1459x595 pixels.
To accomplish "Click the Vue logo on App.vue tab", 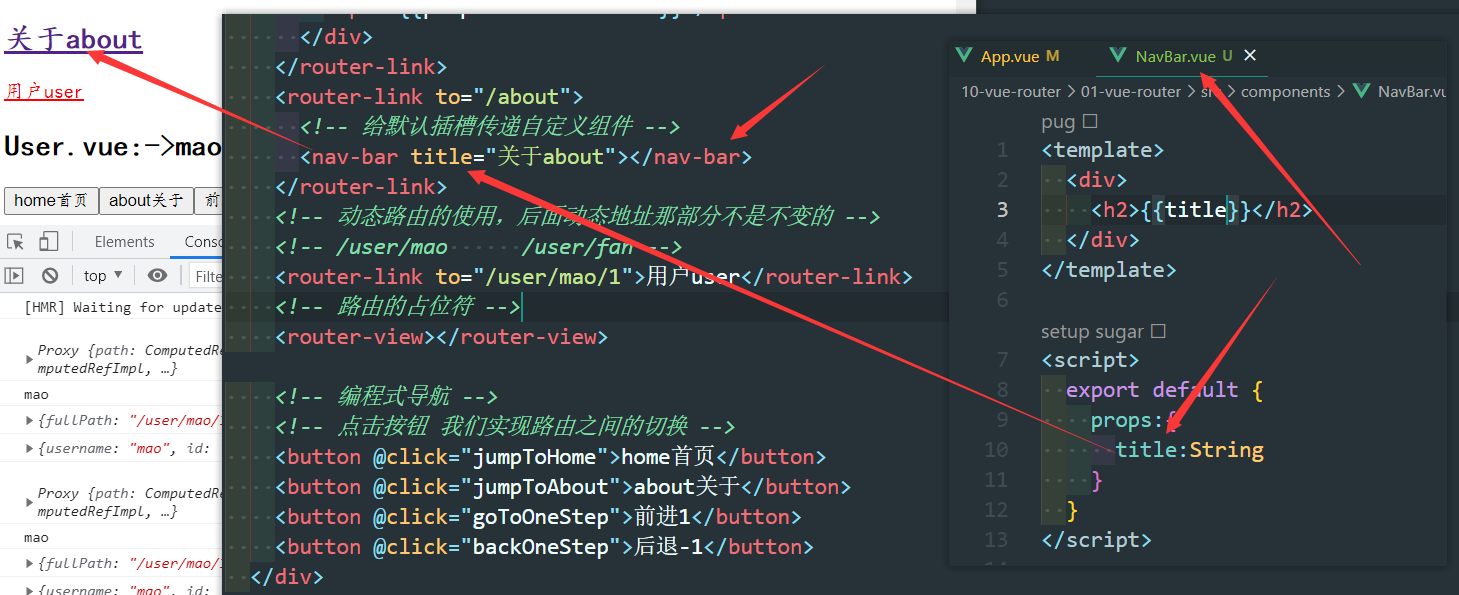I will tap(964, 56).
